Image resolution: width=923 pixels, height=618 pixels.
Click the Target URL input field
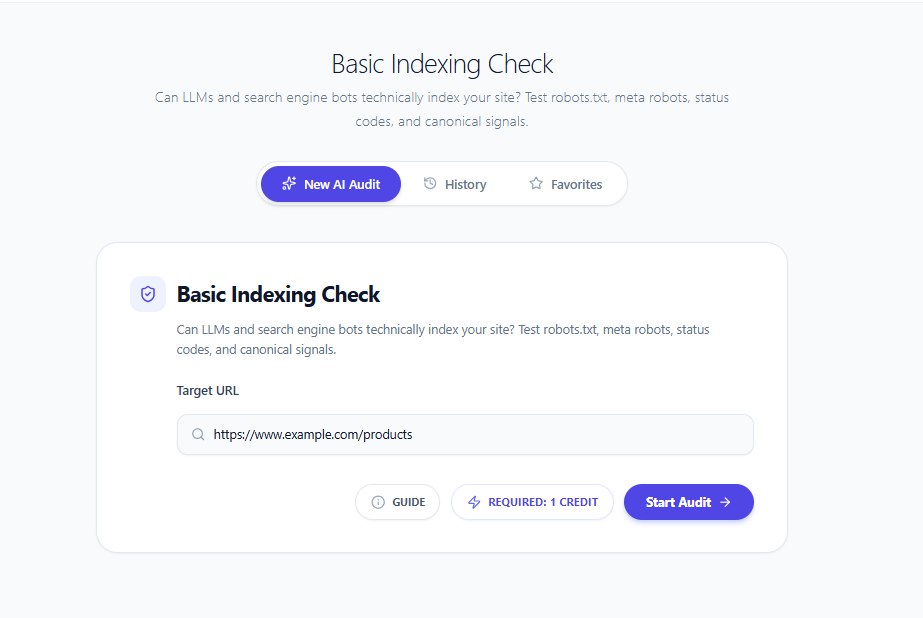[465, 434]
